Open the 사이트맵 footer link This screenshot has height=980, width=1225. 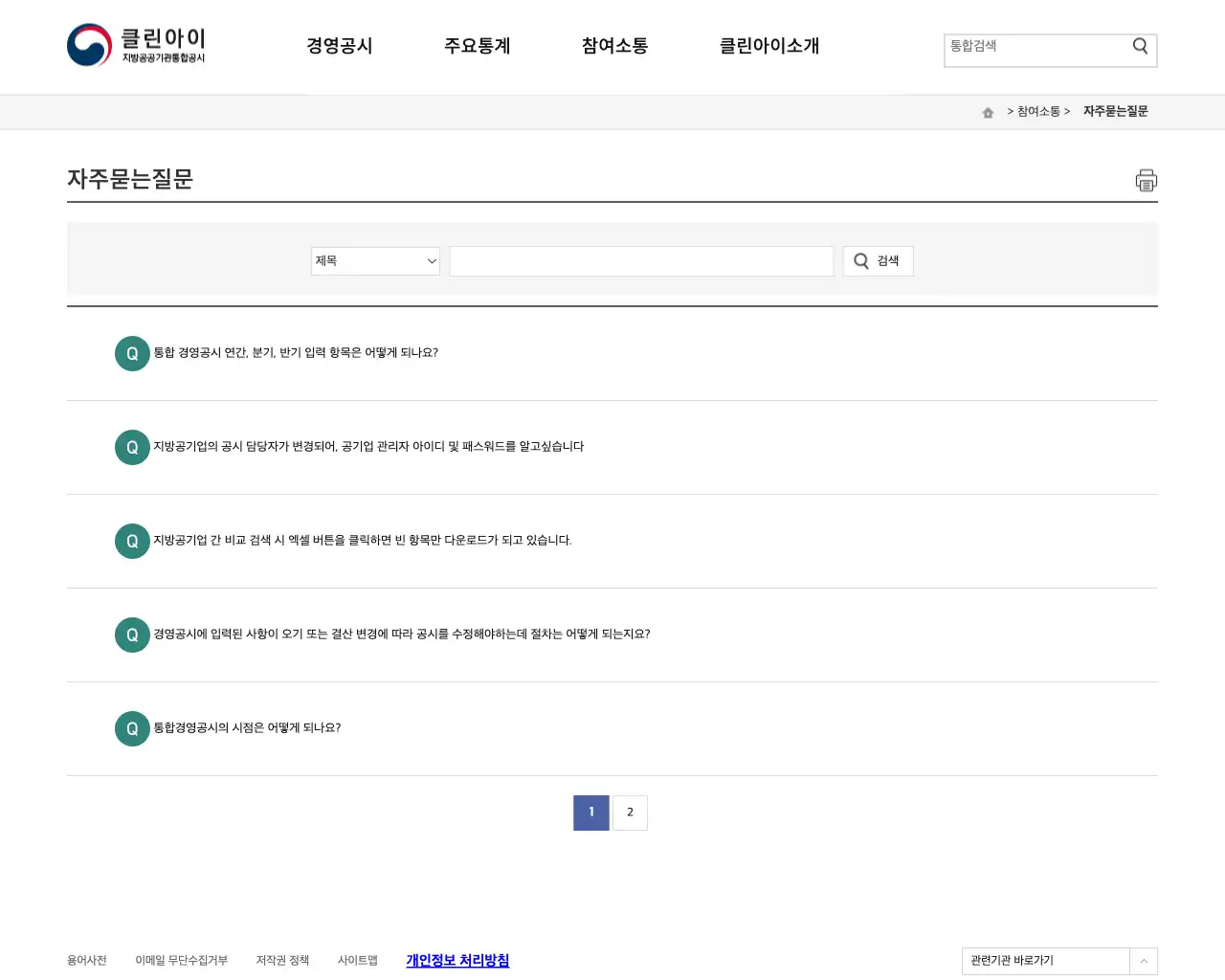[x=358, y=961]
